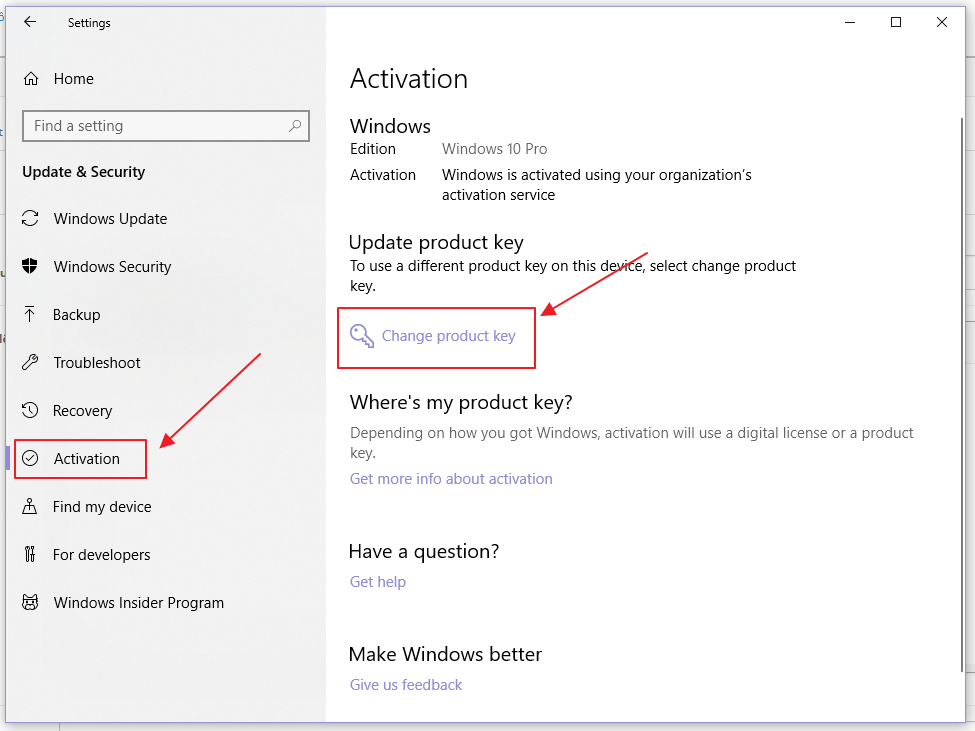Open Get help link
This screenshot has width=975, height=731.
point(377,581)
